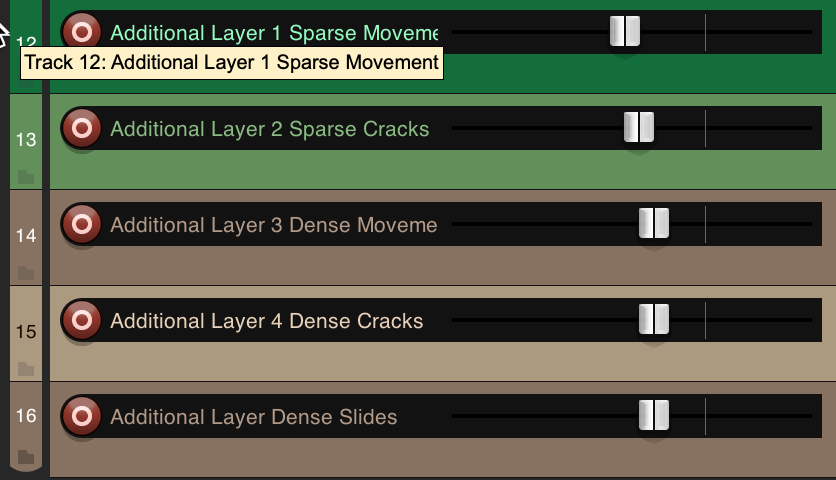Select track number 14 in the track panel
Image resolution: width=836 pixels, height=480 pixels.
tap(26, 236)
